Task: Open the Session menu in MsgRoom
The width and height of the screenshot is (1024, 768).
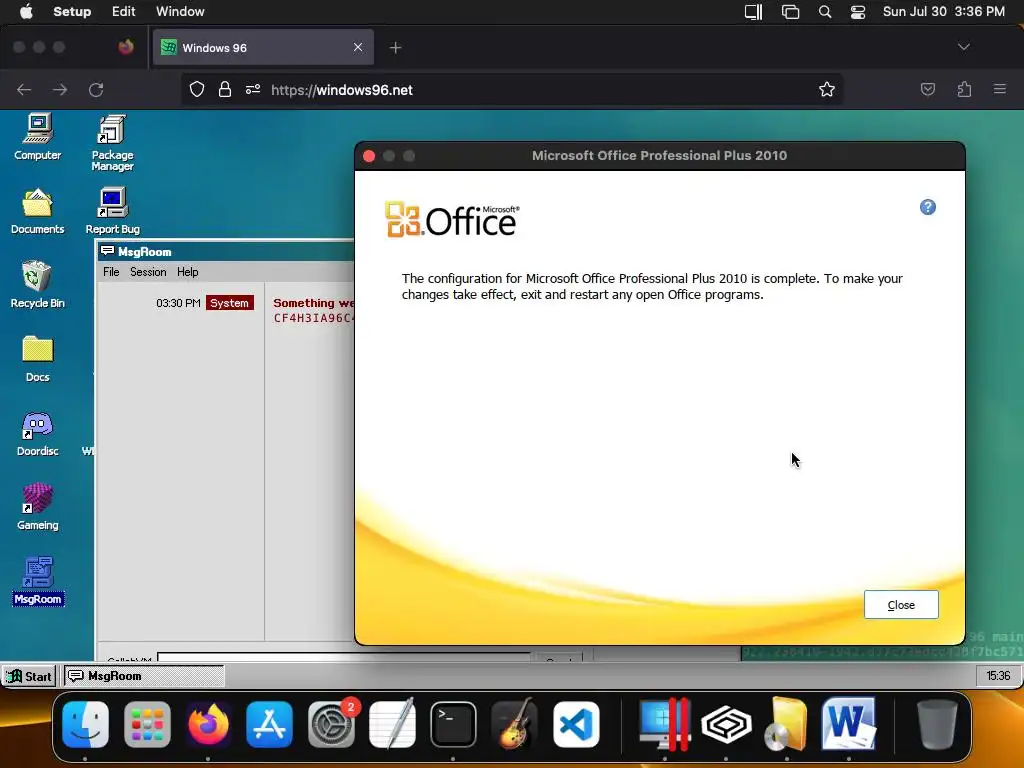Action: 148,272
